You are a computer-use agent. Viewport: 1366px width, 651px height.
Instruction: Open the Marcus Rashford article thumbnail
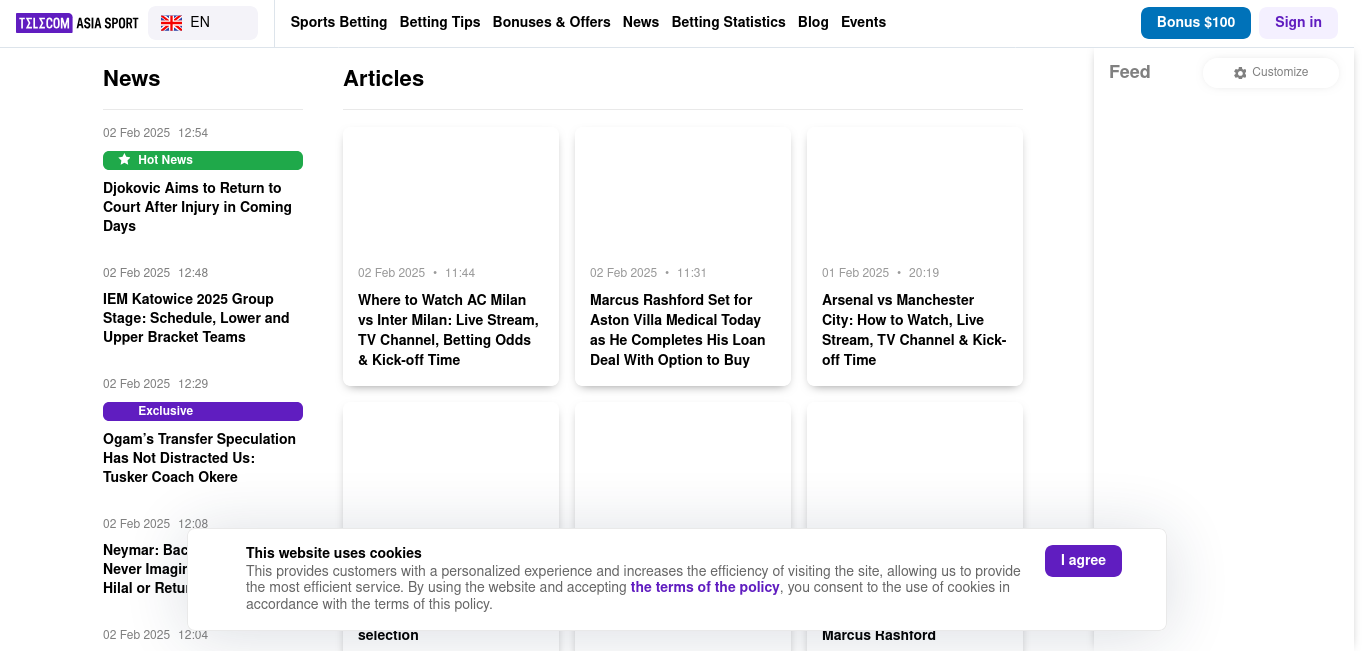pyautogui.click(x=683, y=190)
